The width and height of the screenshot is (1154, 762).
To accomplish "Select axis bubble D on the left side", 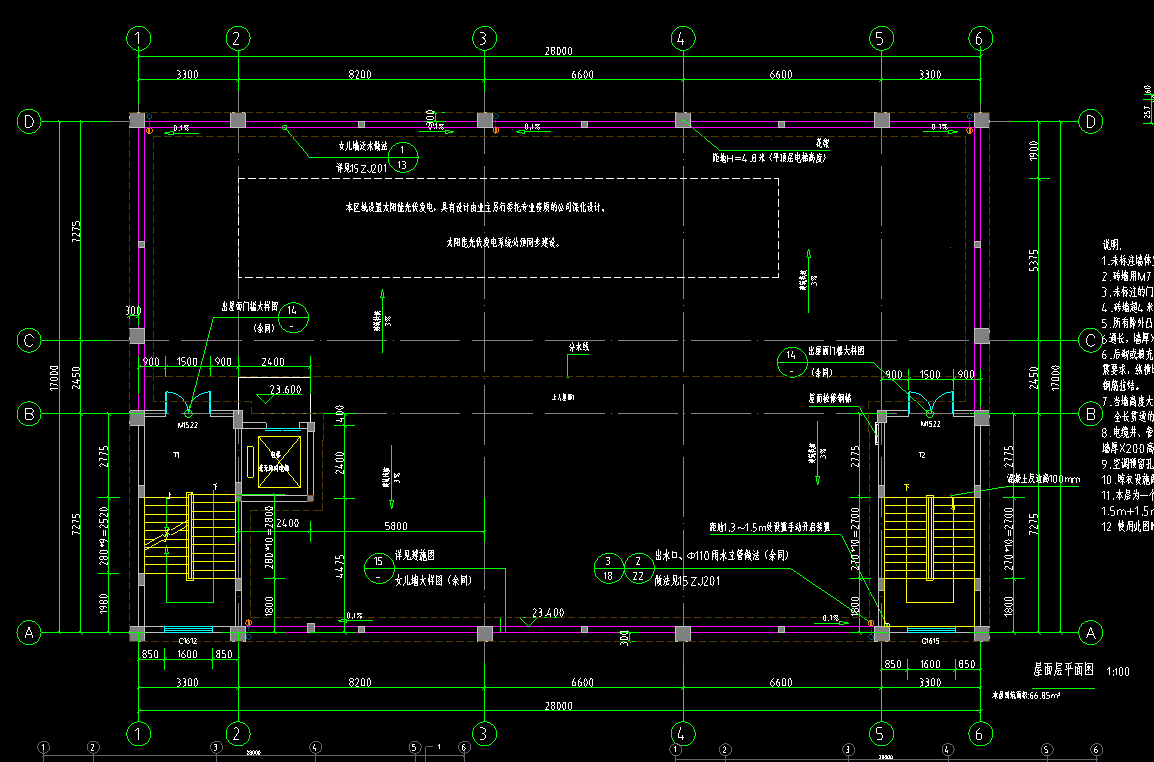I will (x=29, y=122).
